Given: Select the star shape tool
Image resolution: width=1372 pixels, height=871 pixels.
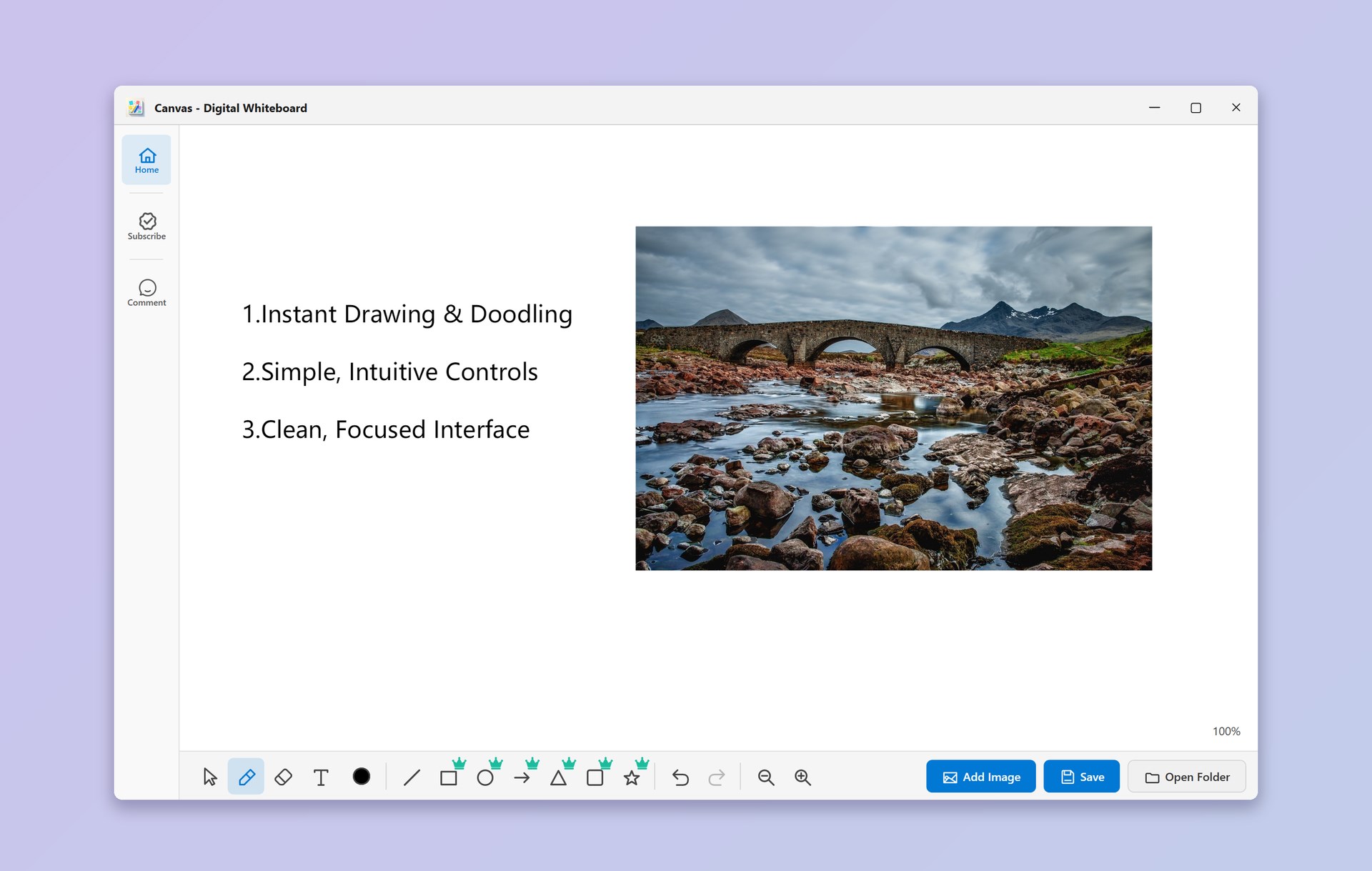Looking at the screenshot, I should (632, 777).
